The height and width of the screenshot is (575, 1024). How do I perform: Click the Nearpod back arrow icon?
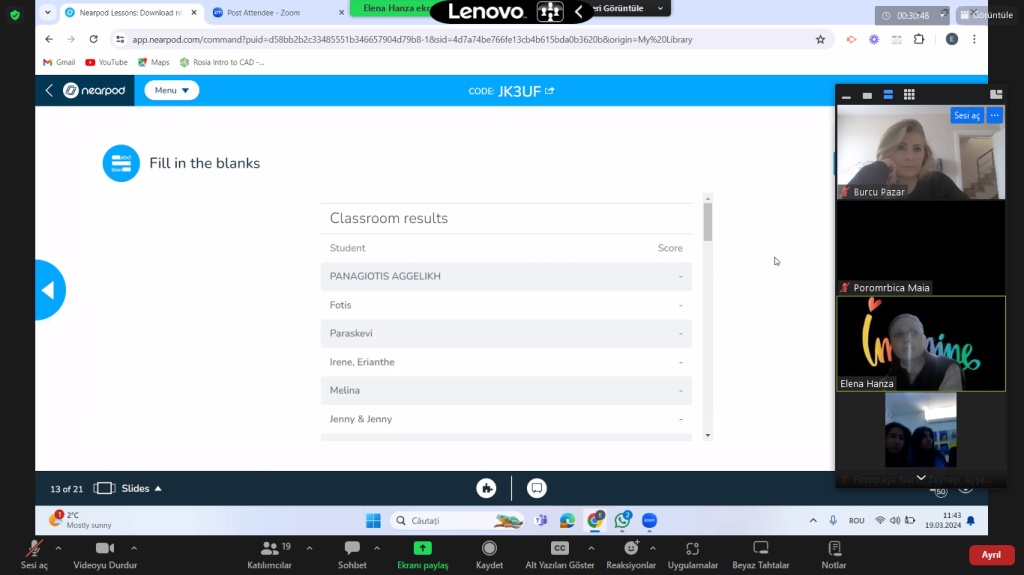[49, 91]
